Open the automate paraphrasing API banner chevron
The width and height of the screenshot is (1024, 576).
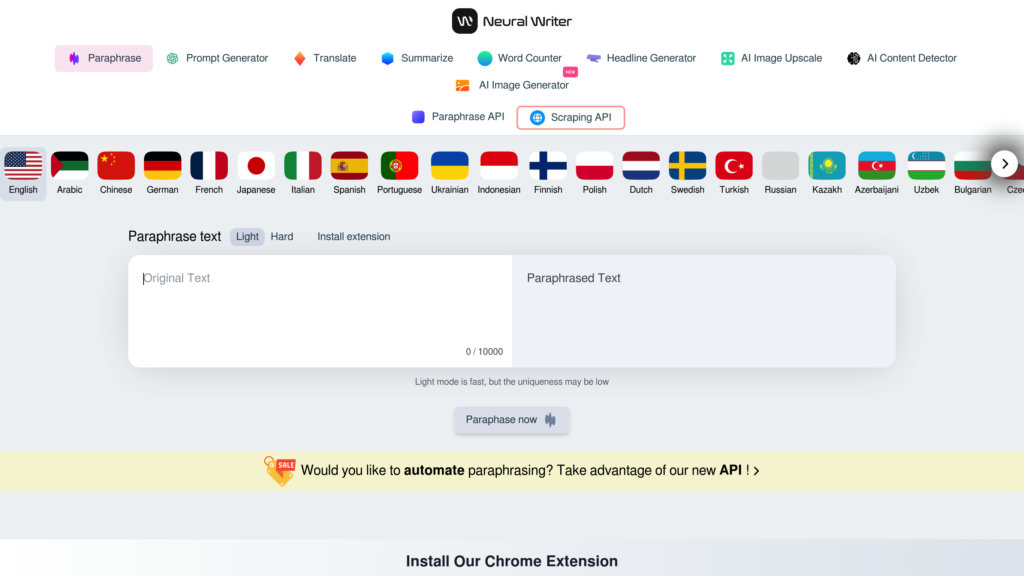click(x=756, y=471)
